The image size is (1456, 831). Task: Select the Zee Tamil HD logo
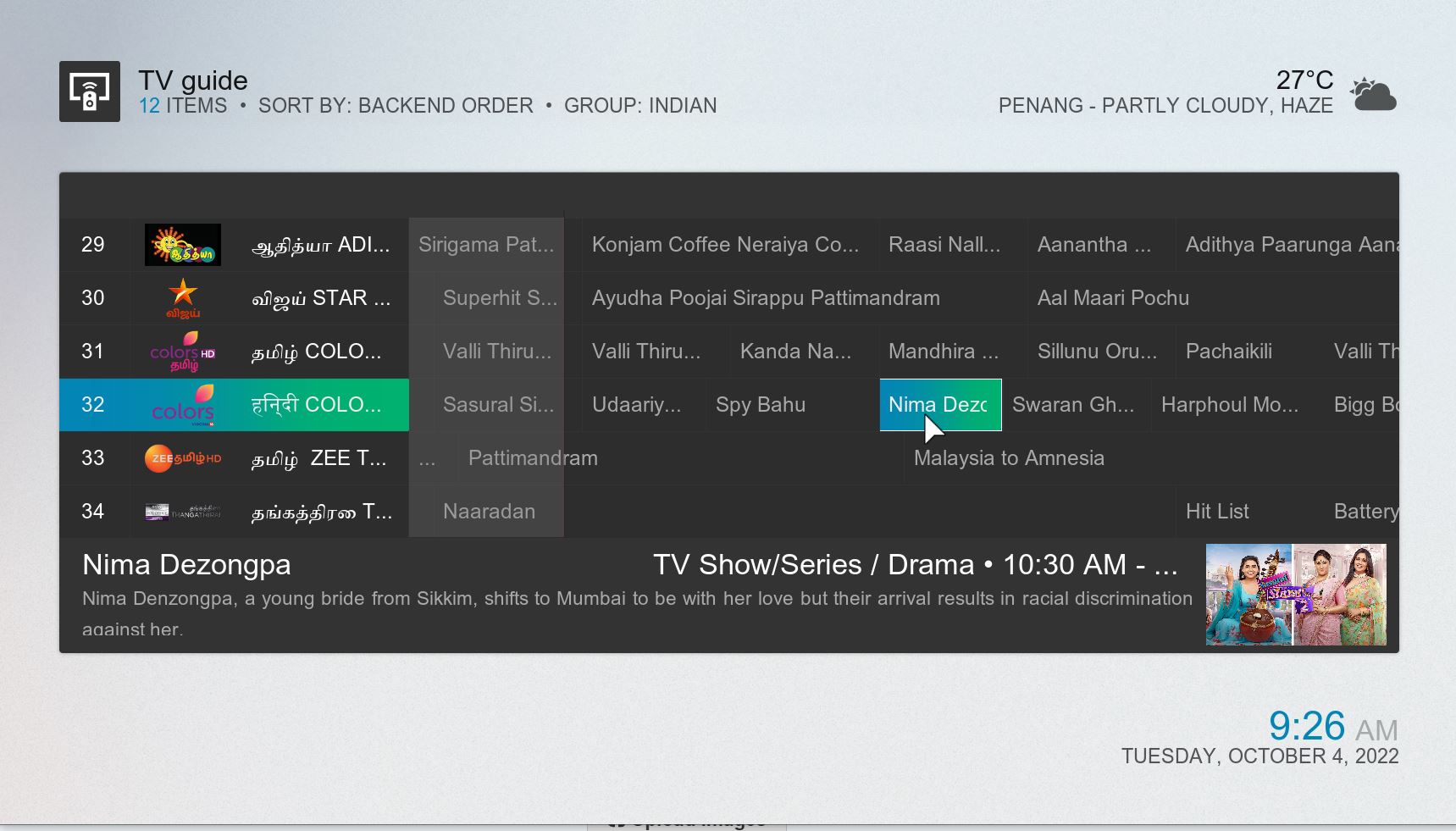[x=182, y=458]
